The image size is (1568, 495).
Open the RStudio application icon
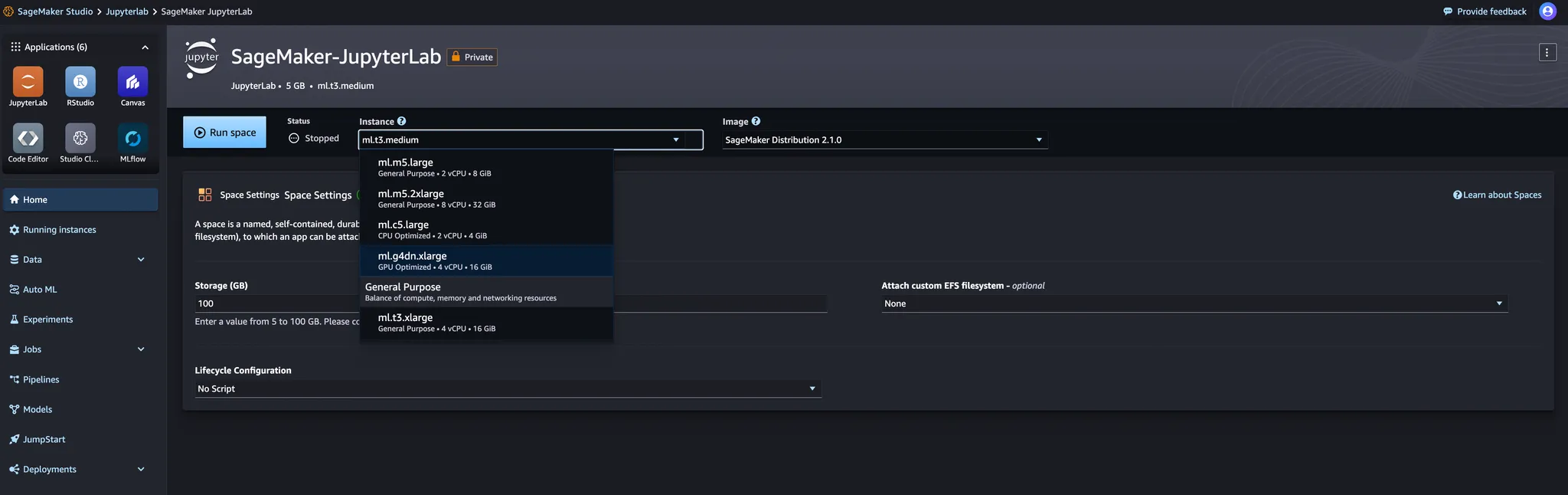click(80, 82)
